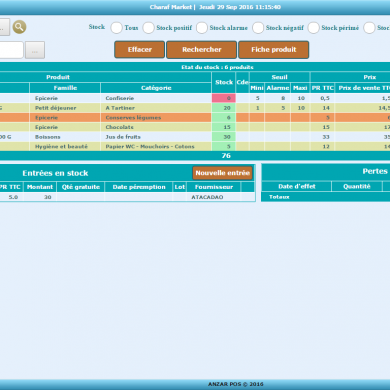This screenshot has width=390, height=390.
Task: Select the Stock périmé radio button
Action: [313, 28]
